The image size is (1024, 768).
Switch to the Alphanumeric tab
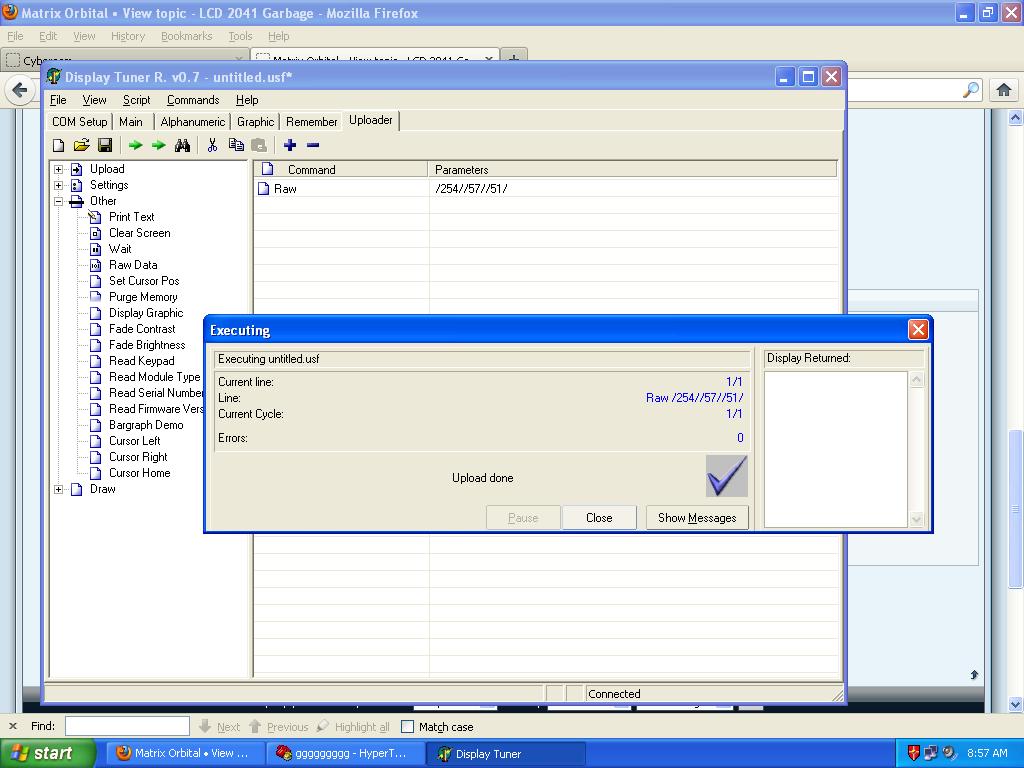coord(193,121)
